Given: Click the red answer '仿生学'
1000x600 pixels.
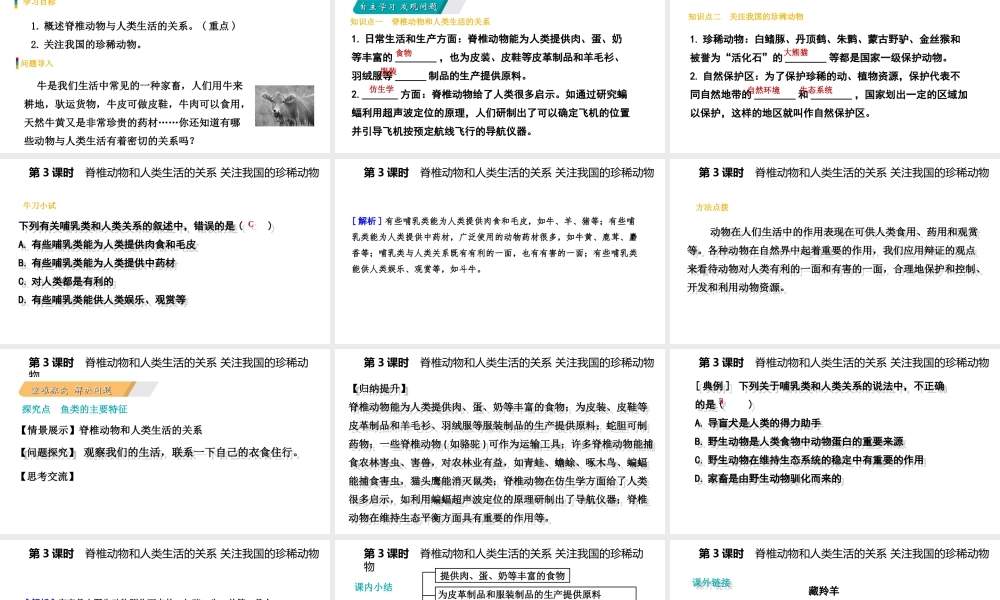Looking at the screenshot, I should pyautogui.click(x=381, y=89).
